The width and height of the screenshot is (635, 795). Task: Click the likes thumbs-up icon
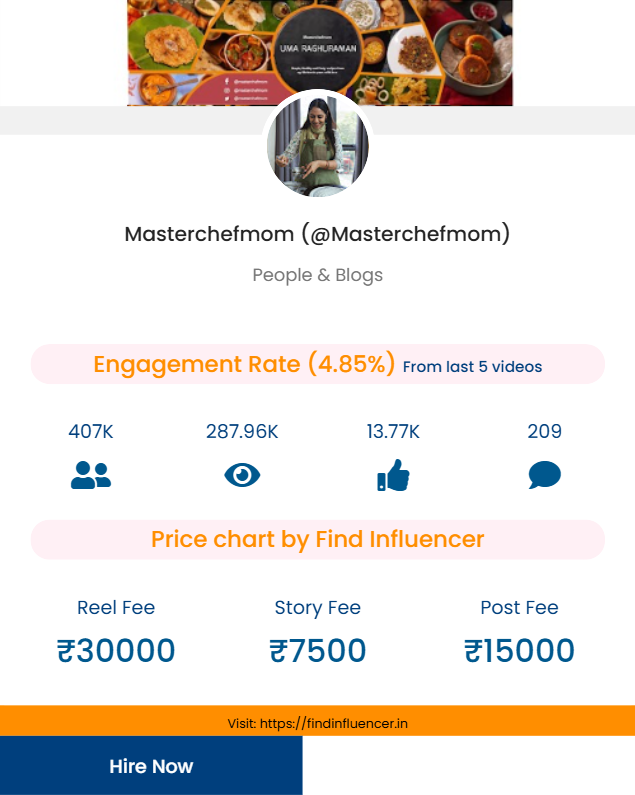(393, 475)
